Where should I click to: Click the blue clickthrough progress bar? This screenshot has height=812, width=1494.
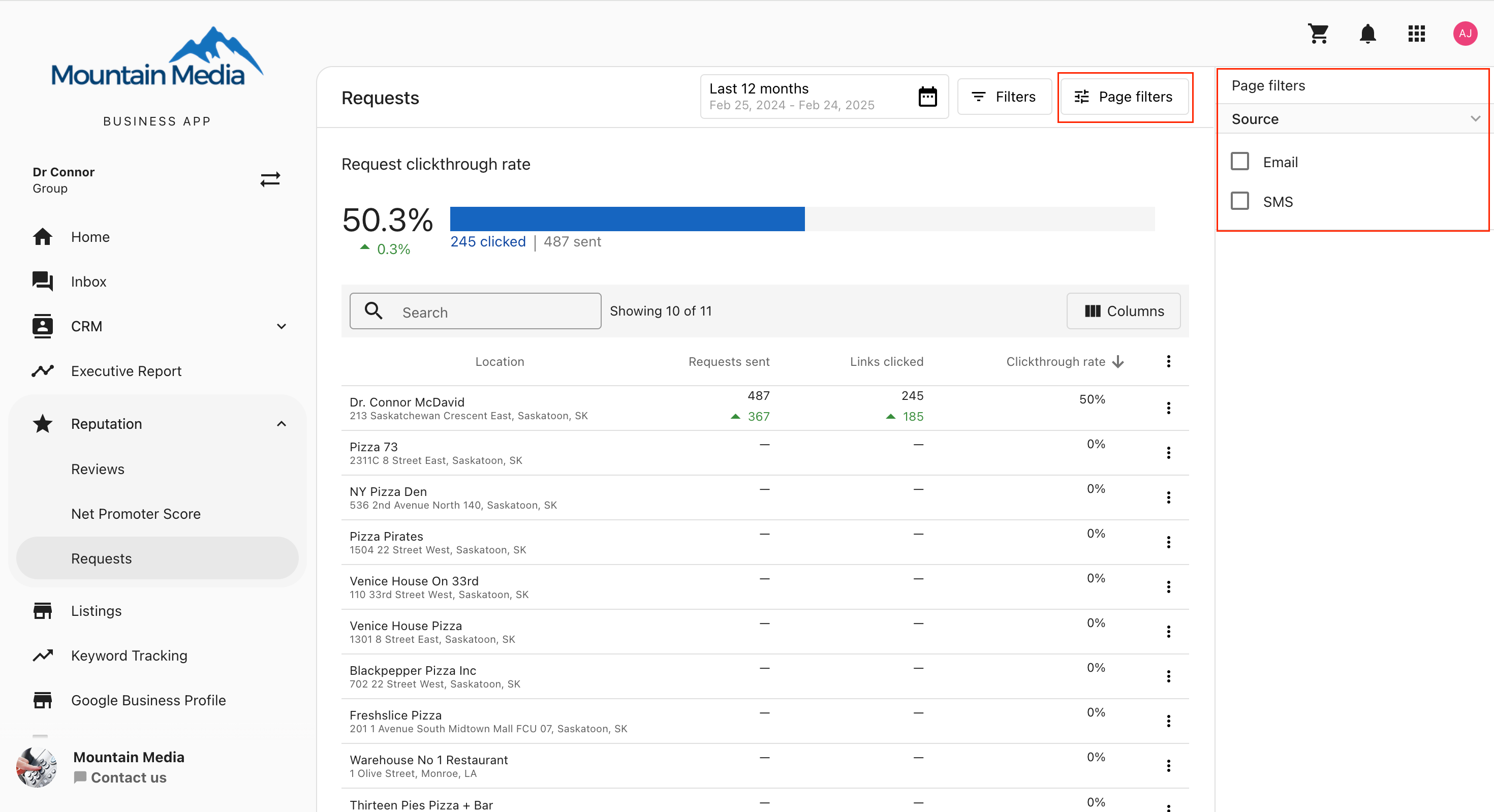627,218
